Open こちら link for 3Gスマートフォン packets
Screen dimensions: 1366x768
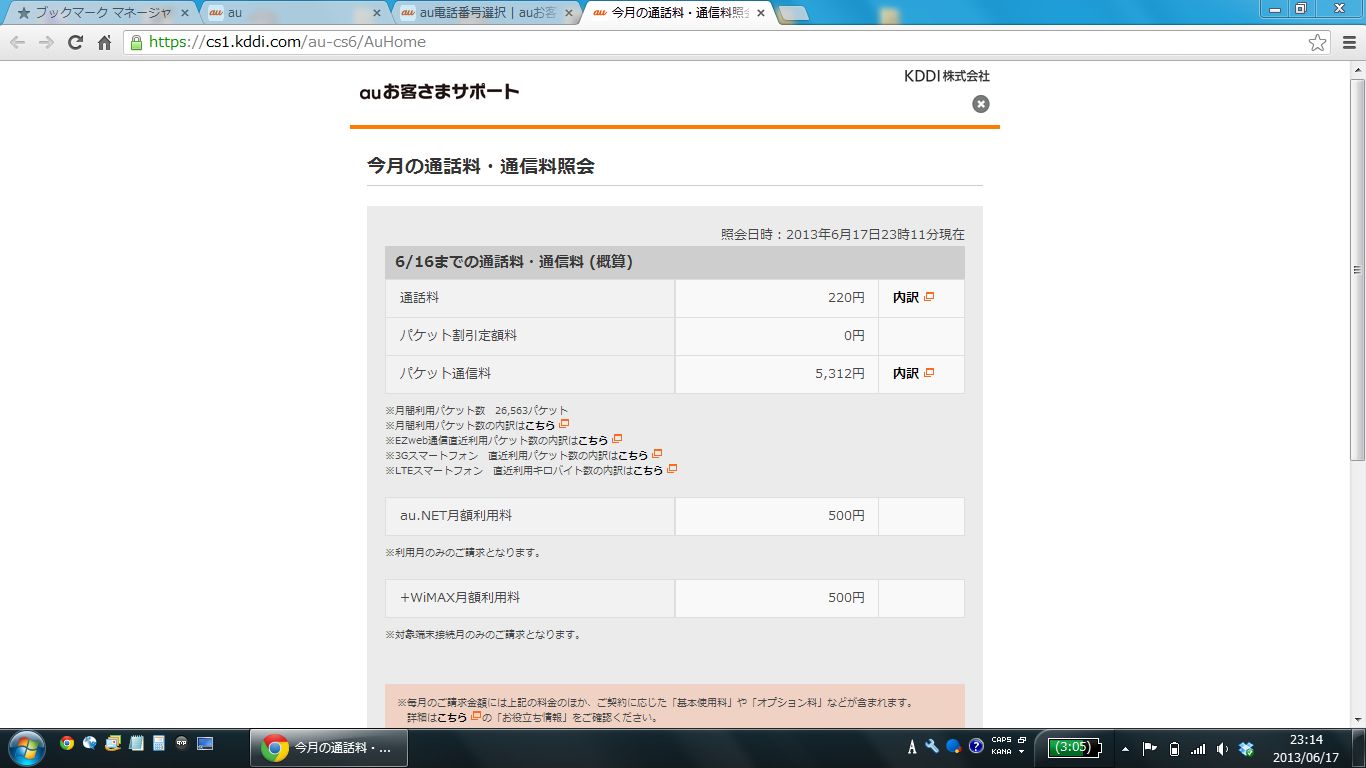click(640, 455)
